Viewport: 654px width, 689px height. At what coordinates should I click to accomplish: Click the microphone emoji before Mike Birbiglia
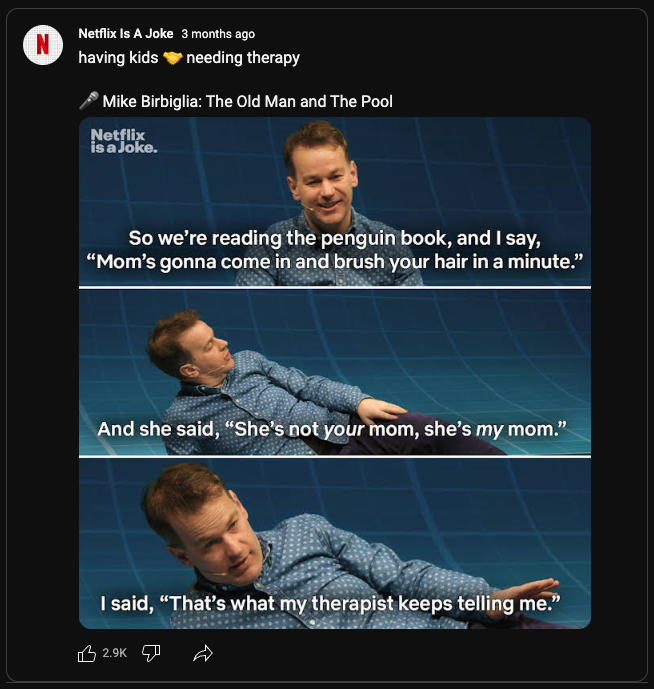89,101
